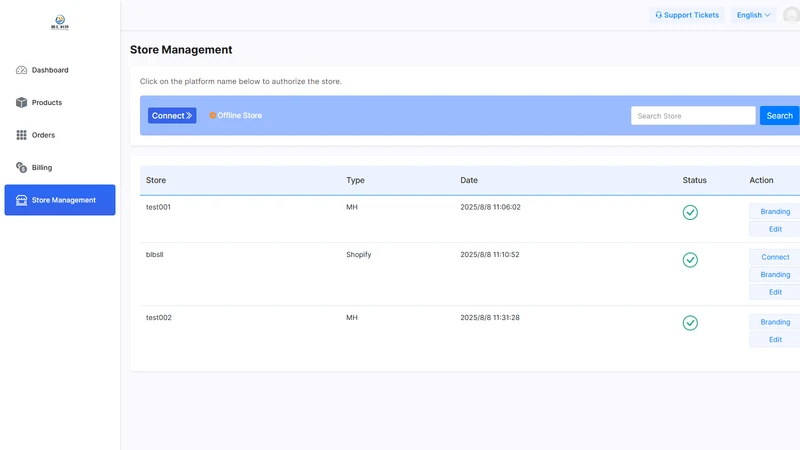Image resolution: width=800 pixels, height=450 pixels.
Task: Click the Products box icon
Action: coord(21,103)
